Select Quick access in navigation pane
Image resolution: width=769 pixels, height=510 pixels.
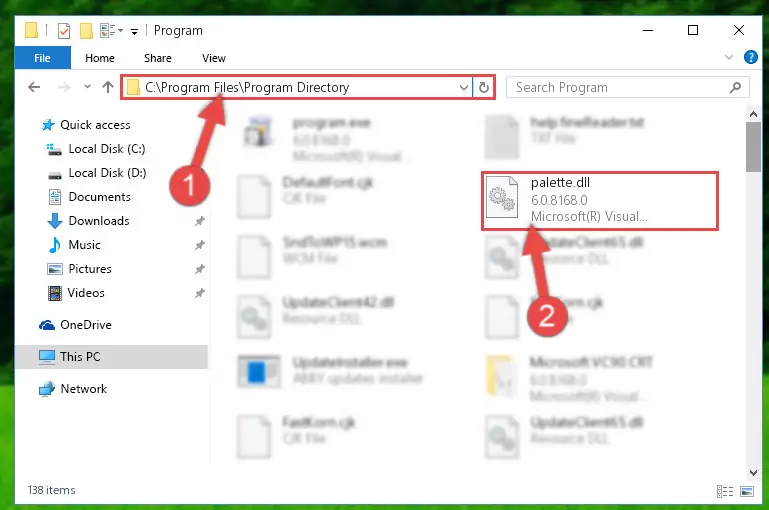click(95, 125)
